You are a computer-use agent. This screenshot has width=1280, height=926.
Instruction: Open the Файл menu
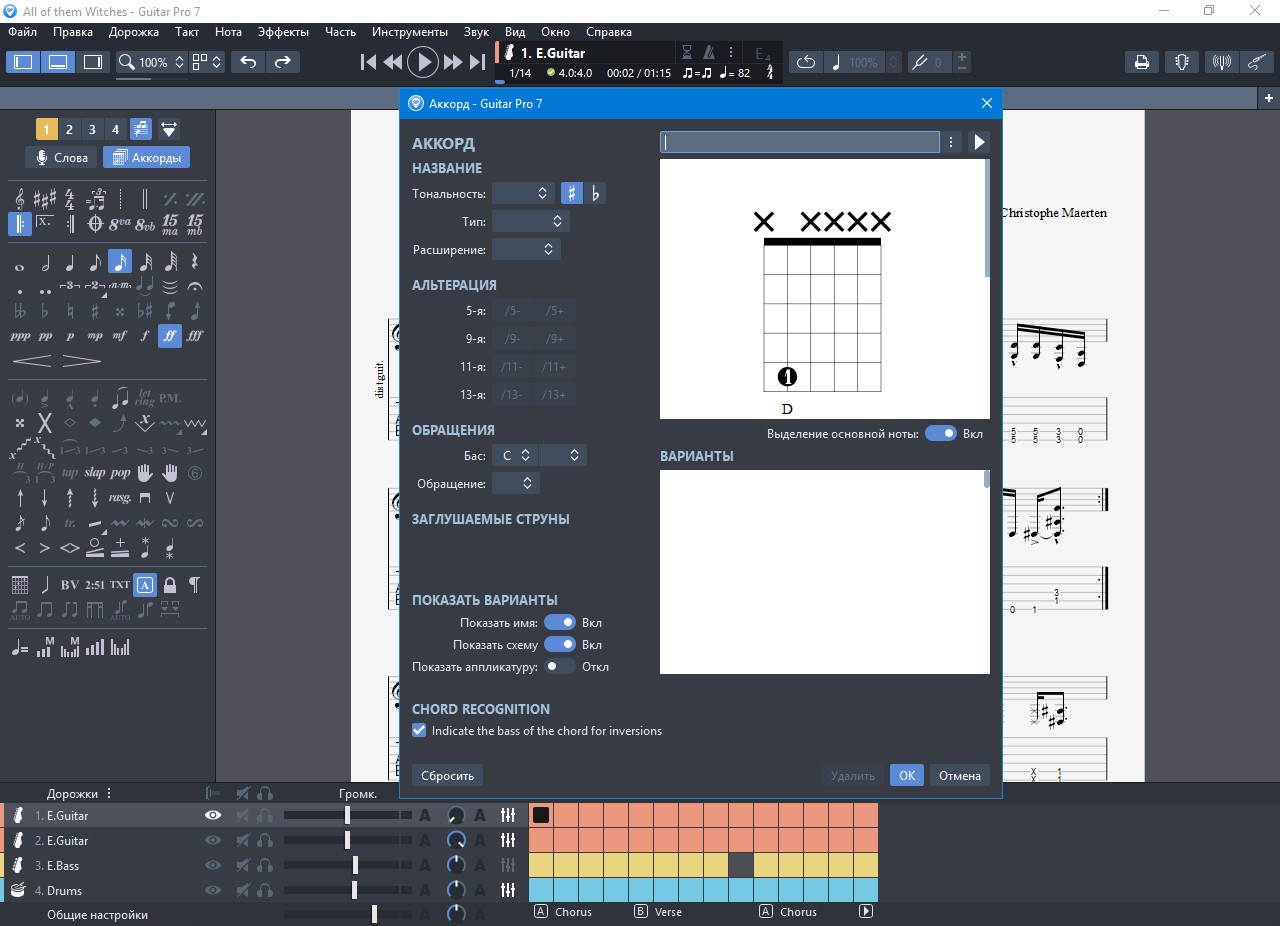click(x=23, y=32)
